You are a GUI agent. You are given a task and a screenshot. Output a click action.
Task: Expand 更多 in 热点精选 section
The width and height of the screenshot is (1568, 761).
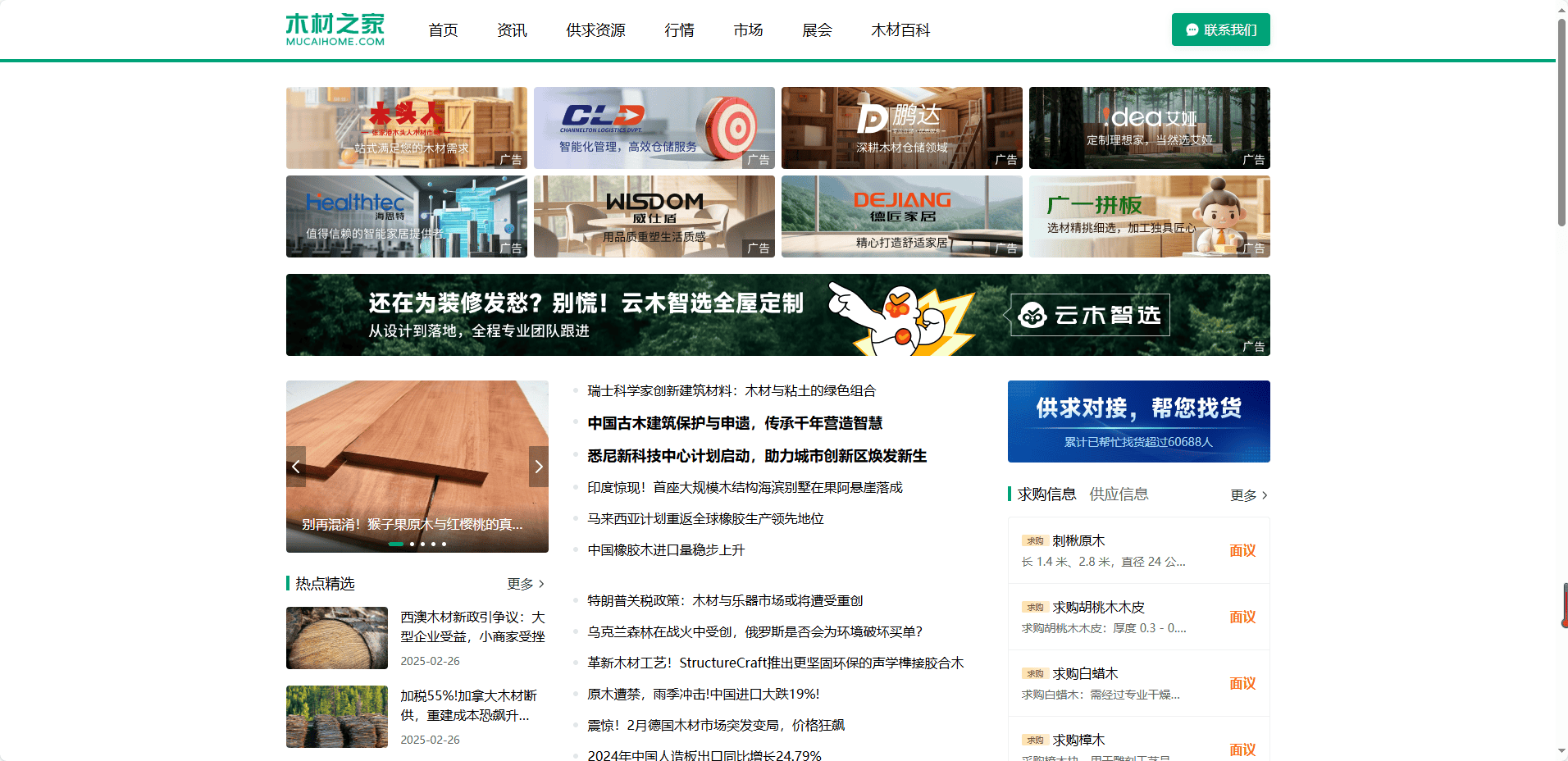pos(525,584)
